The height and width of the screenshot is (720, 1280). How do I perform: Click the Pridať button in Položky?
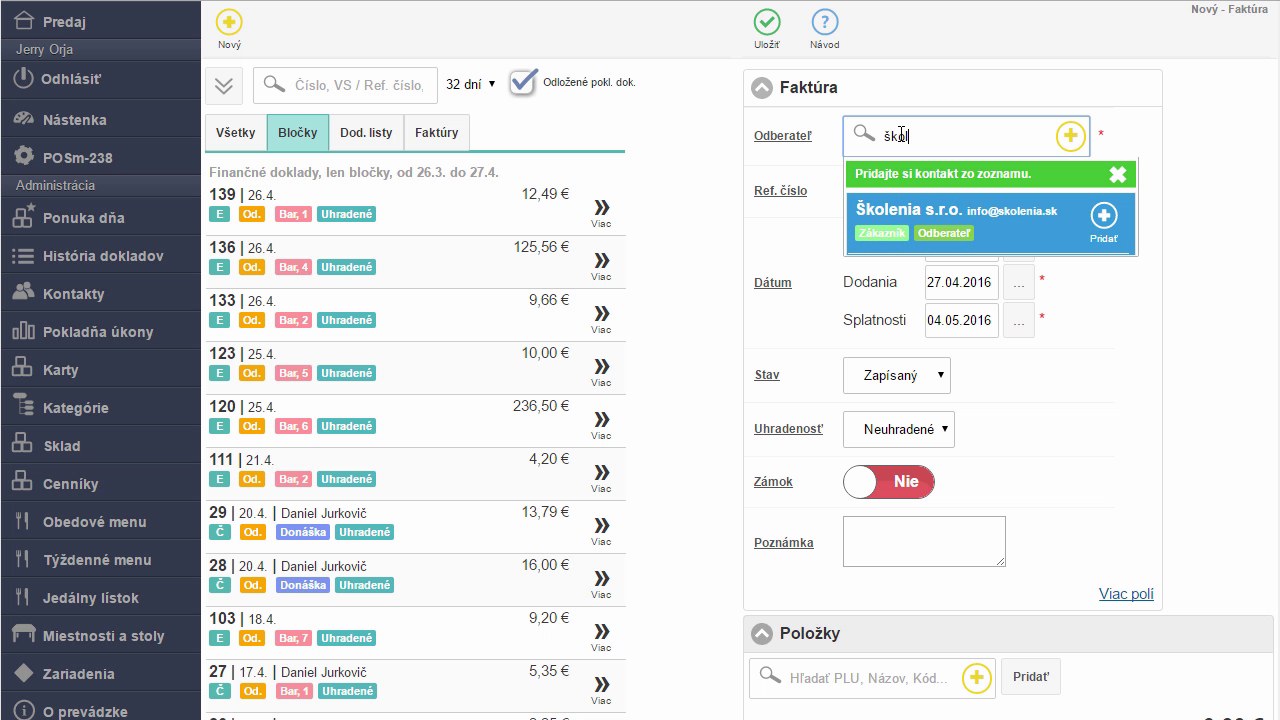pyautogui.click(x=1031, y=677)
